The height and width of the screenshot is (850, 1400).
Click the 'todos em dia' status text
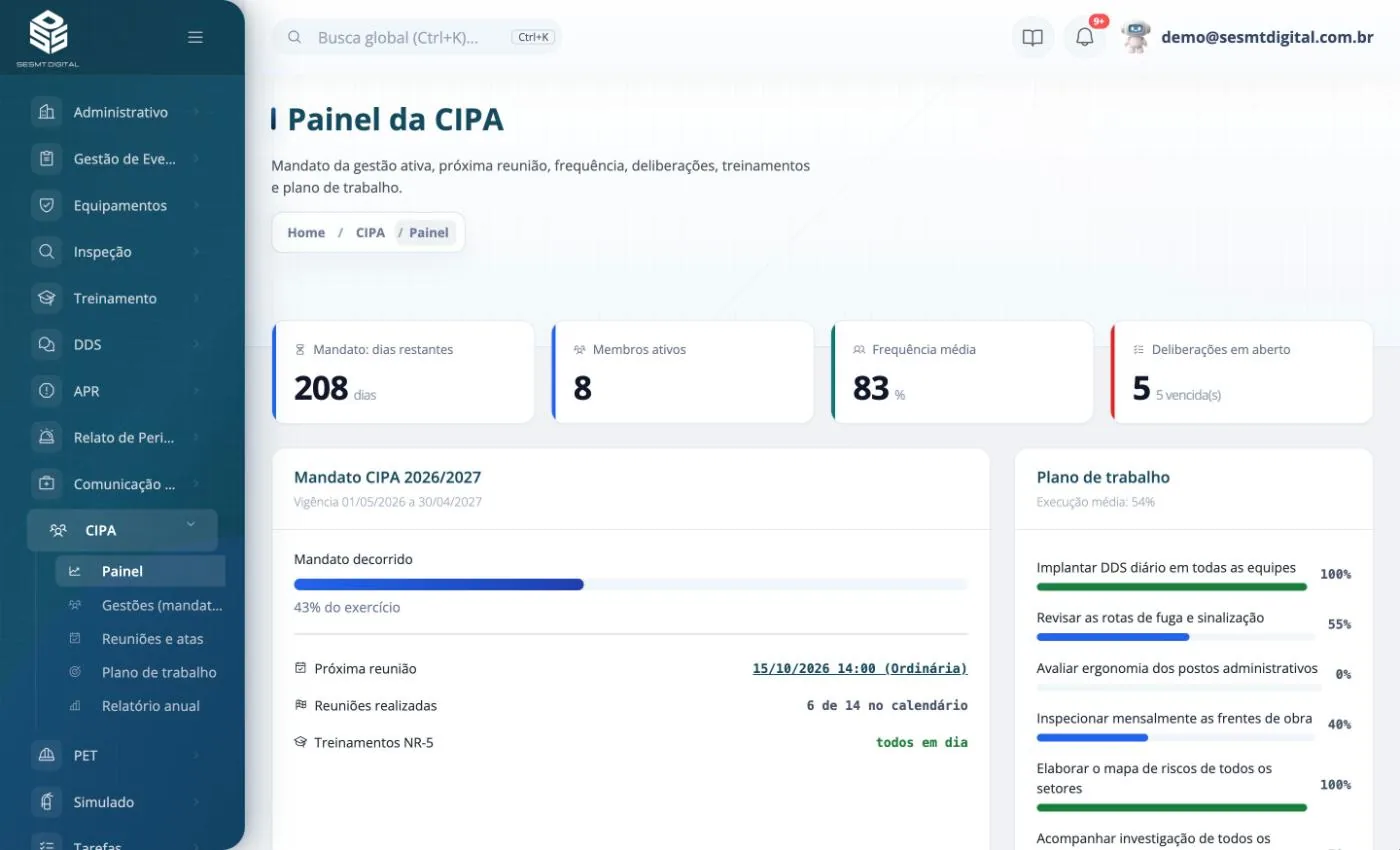click(x=922, y=742)
